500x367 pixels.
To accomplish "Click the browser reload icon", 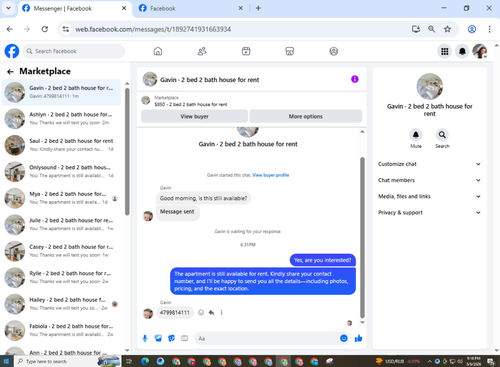I will (x=45, y=29).
